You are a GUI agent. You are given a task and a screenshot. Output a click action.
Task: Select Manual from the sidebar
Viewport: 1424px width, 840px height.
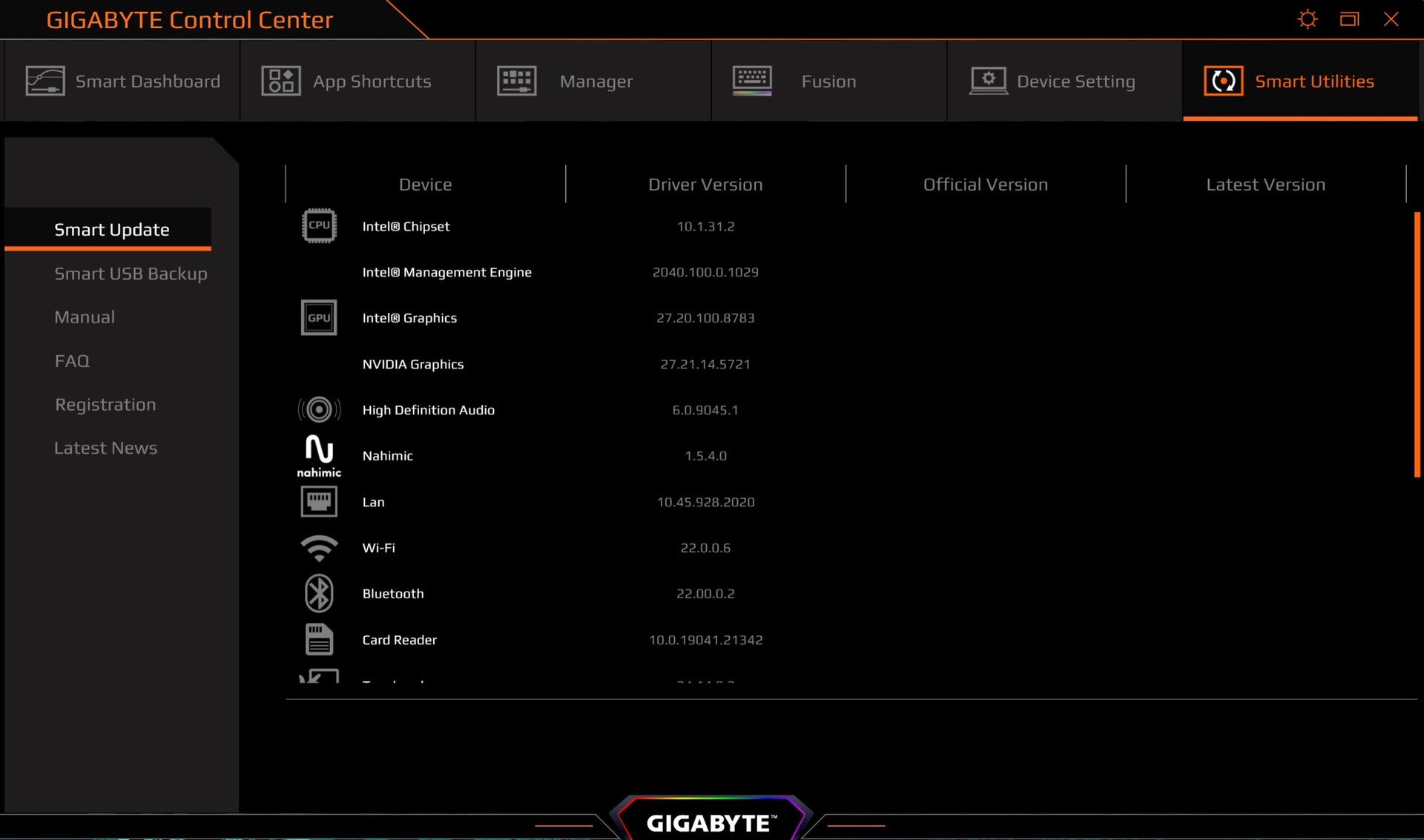(85, 317)
